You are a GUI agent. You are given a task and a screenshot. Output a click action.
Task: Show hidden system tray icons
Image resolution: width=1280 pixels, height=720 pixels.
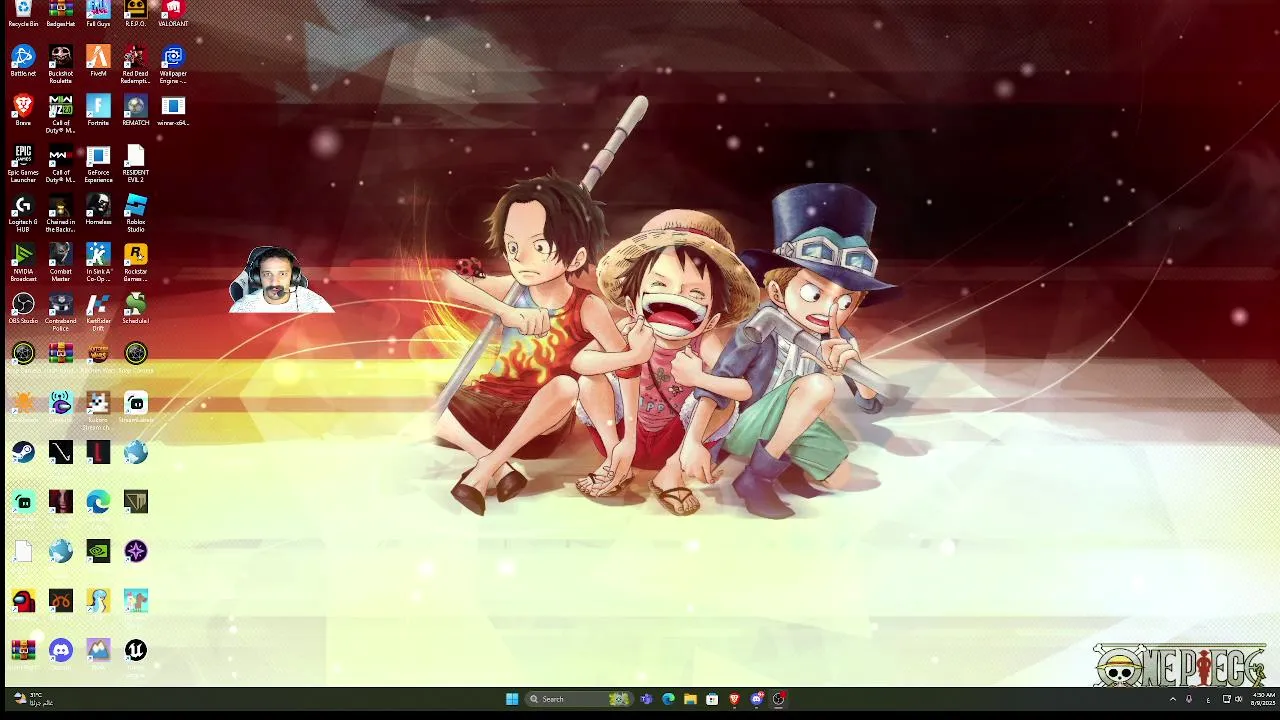[x=1173, y=699]
